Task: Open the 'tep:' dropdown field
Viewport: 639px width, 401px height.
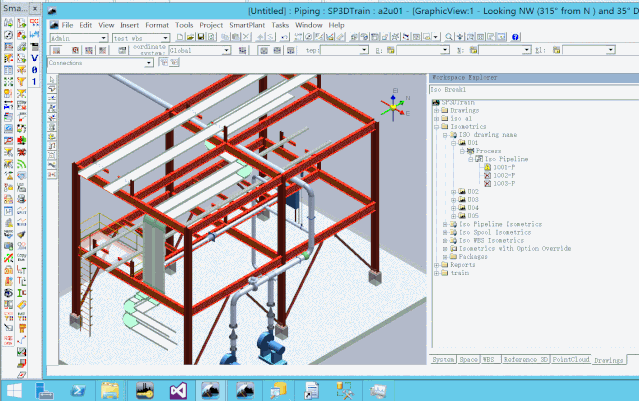Action: click(x=364, y=50)
